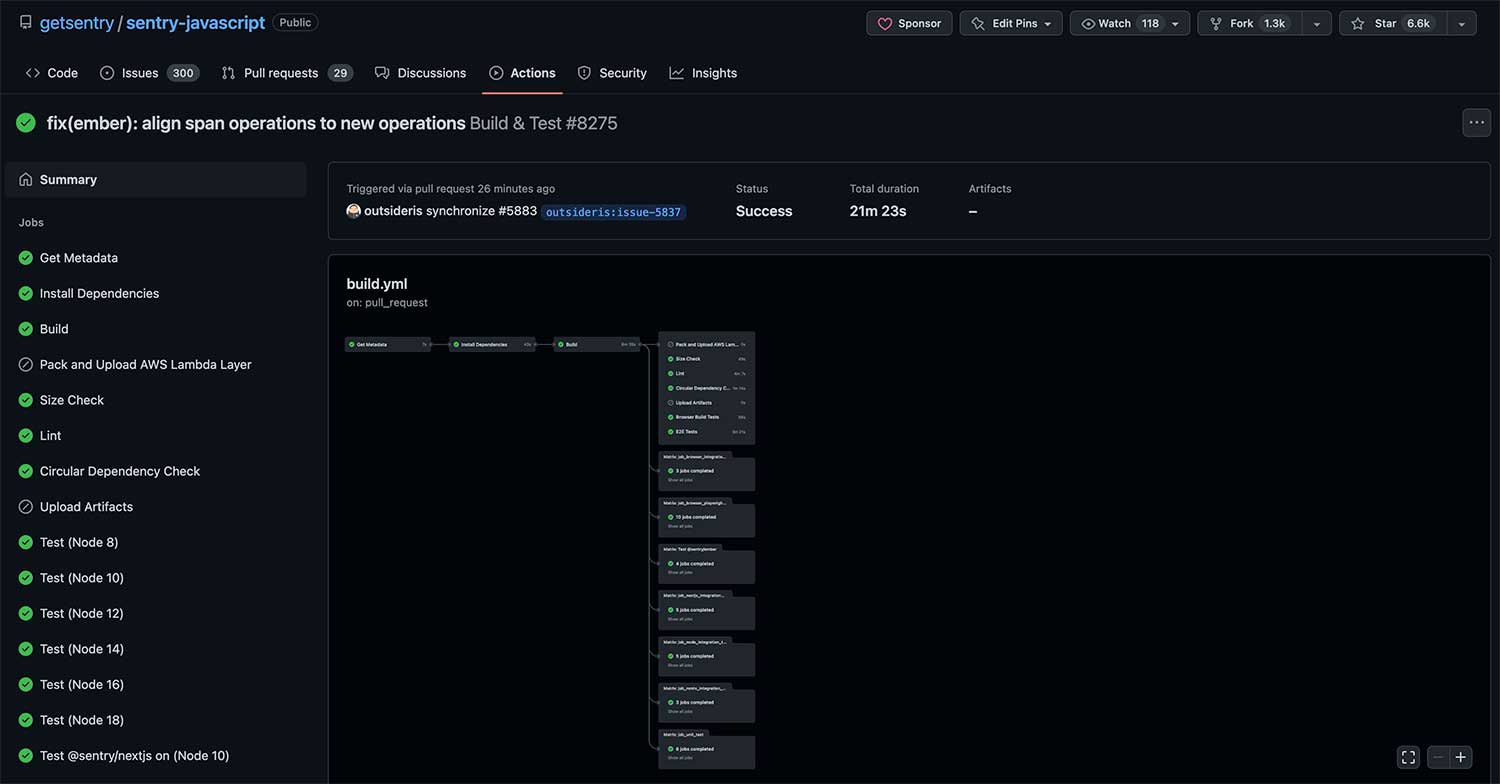
Task: Open pull request #5883 link
Action: [x=517, y=211]
